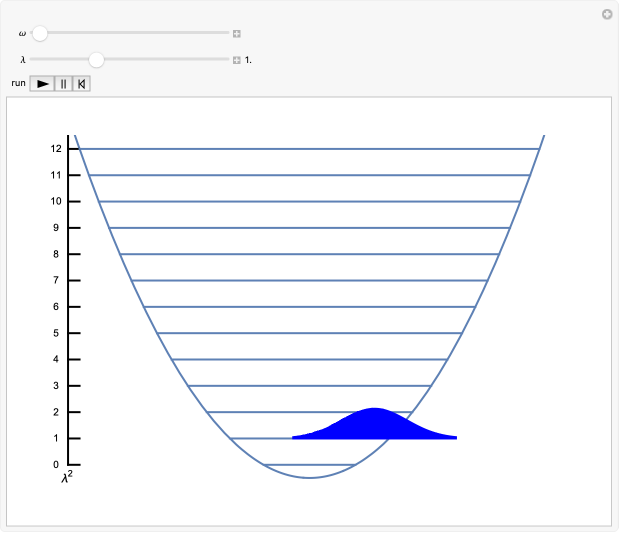Click the reset-to-start animation icon
The height and width of the screenshot is (533, 619).
[81, 84]
